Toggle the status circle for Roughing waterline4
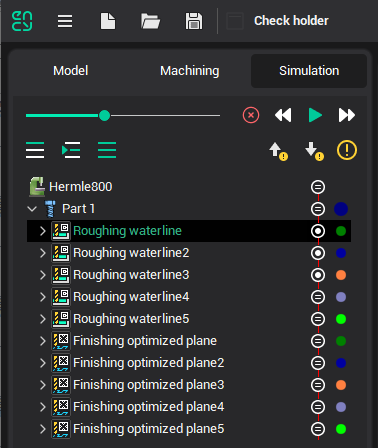The image size is (378, 448). pos(318,297)
